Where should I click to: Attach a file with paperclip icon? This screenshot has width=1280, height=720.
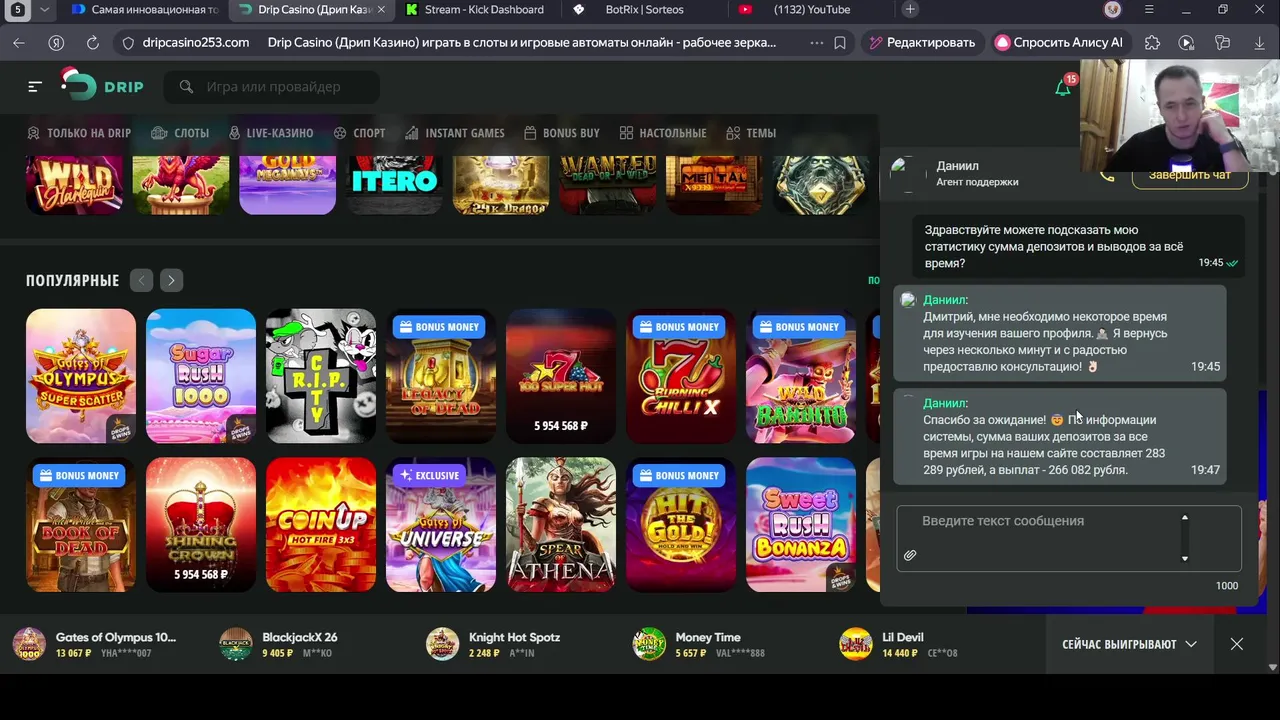coord(910,555)
